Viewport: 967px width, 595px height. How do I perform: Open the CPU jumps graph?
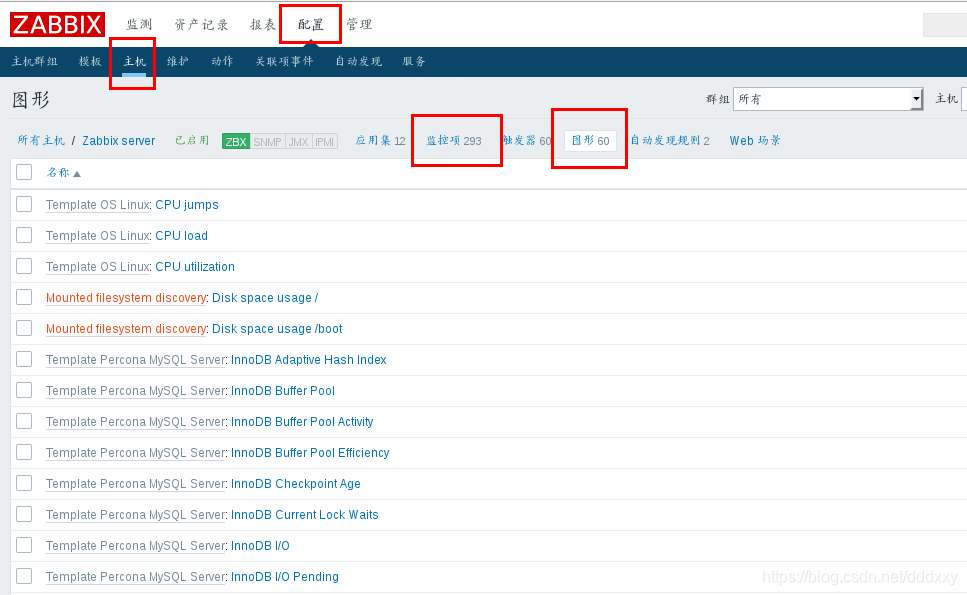(187, 205)
